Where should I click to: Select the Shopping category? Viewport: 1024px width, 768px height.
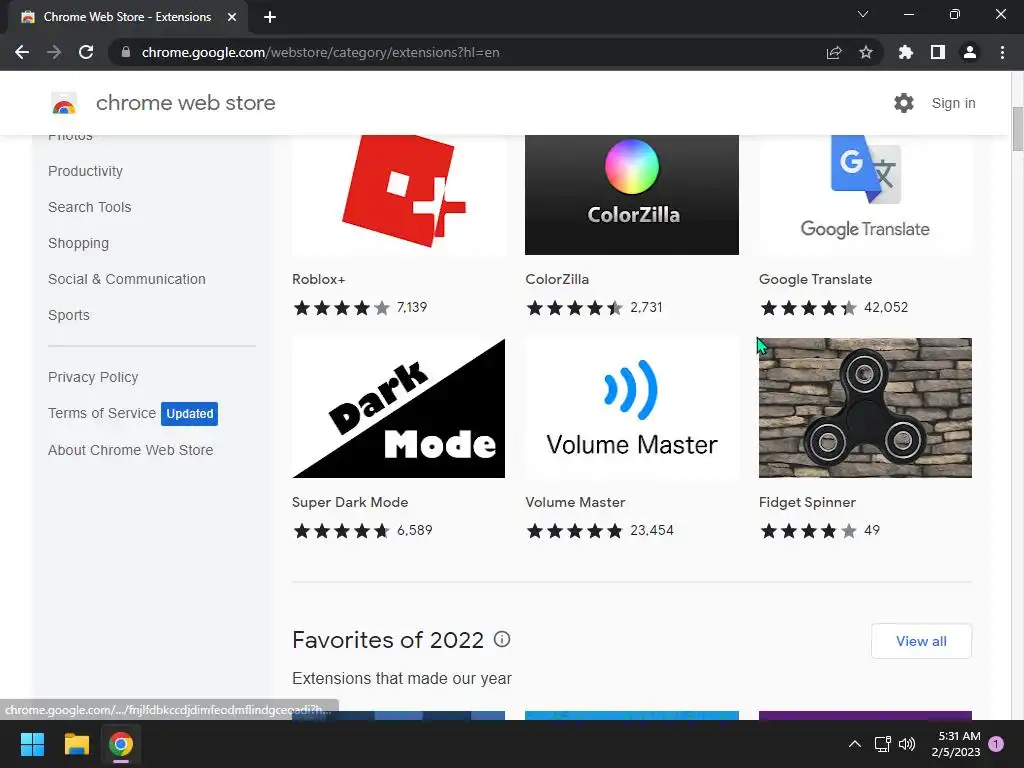point(78,243)
